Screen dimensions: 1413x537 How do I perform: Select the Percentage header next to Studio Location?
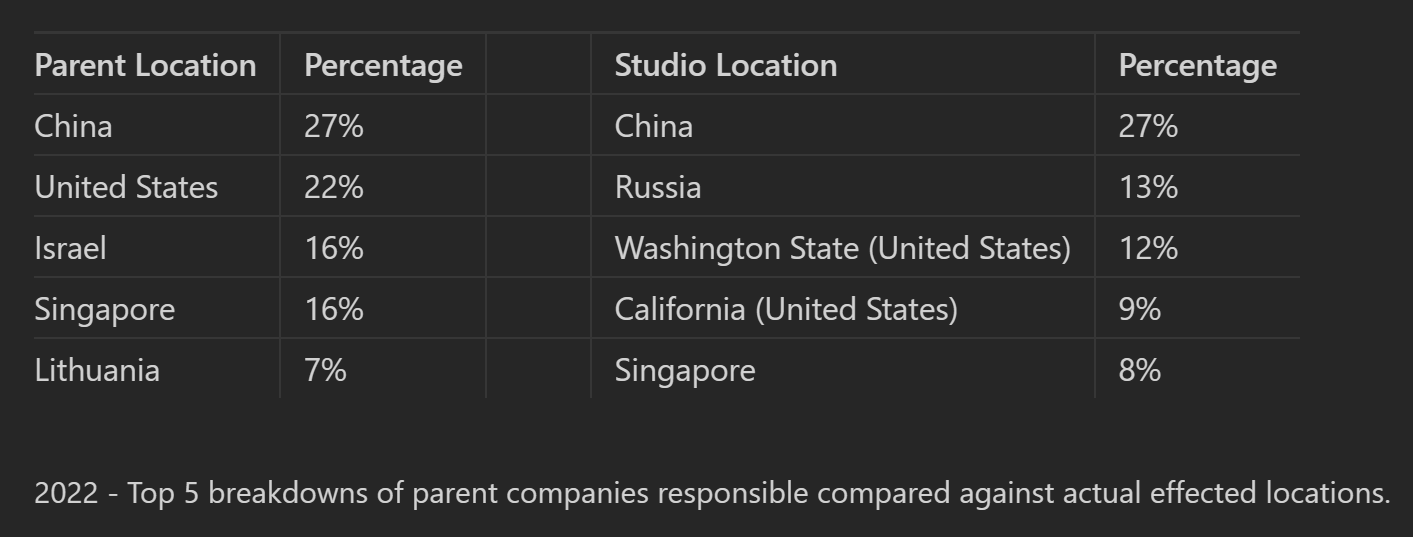pyautogui.click(x=1197, y=65)
